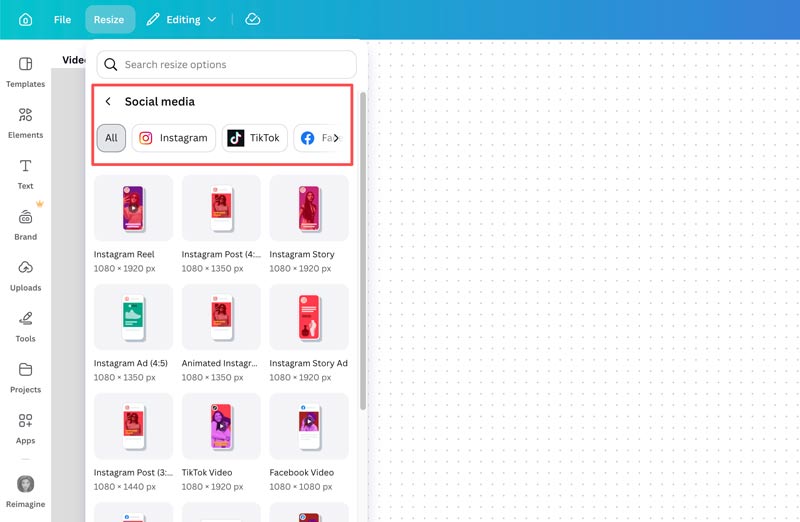Open the File menu

(x=62, y=19)
